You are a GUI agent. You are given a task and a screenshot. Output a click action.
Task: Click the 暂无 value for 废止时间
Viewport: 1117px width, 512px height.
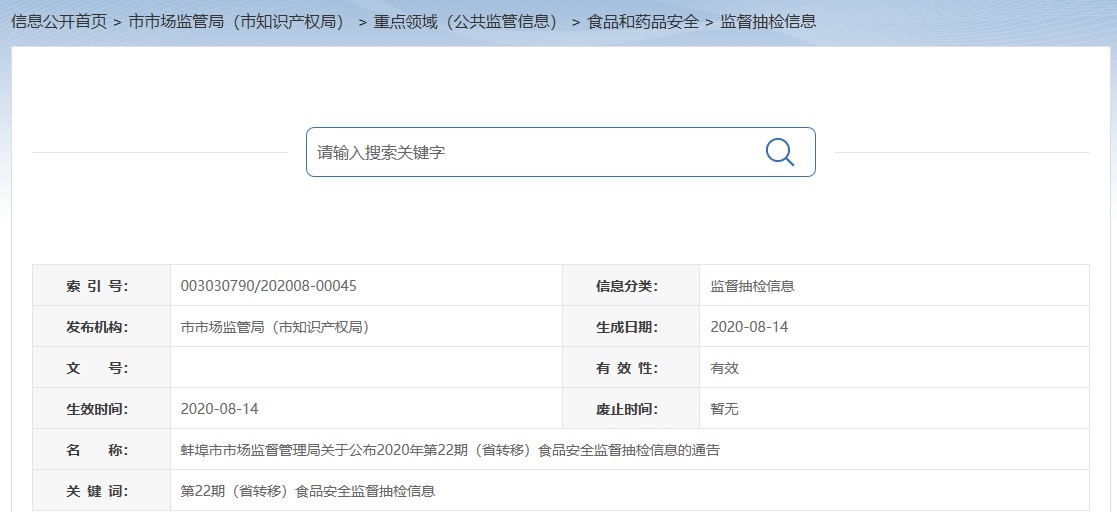coord(724,409)
